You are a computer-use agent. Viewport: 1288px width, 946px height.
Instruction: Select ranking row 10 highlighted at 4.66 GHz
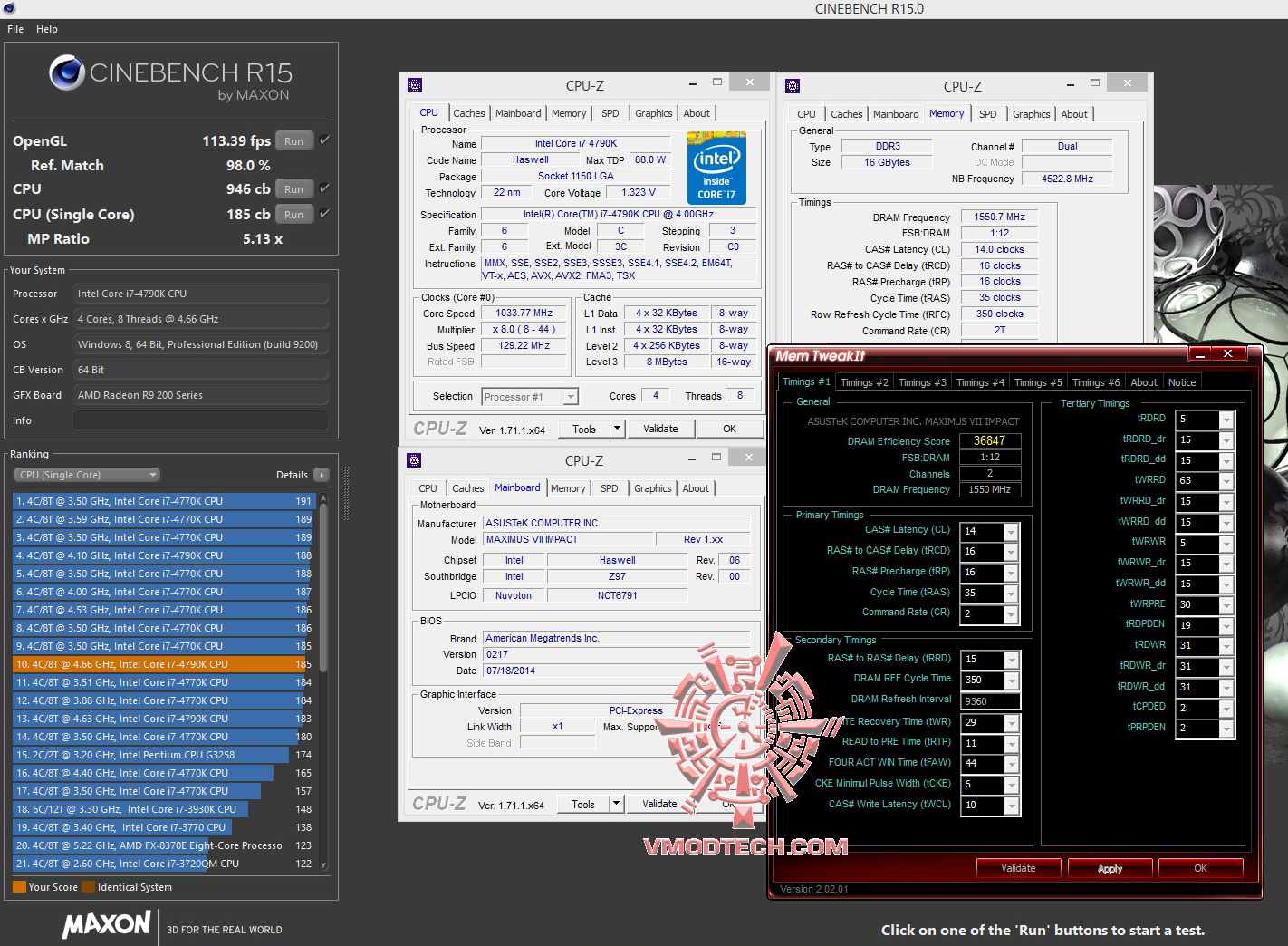click(x=163, y=664)
